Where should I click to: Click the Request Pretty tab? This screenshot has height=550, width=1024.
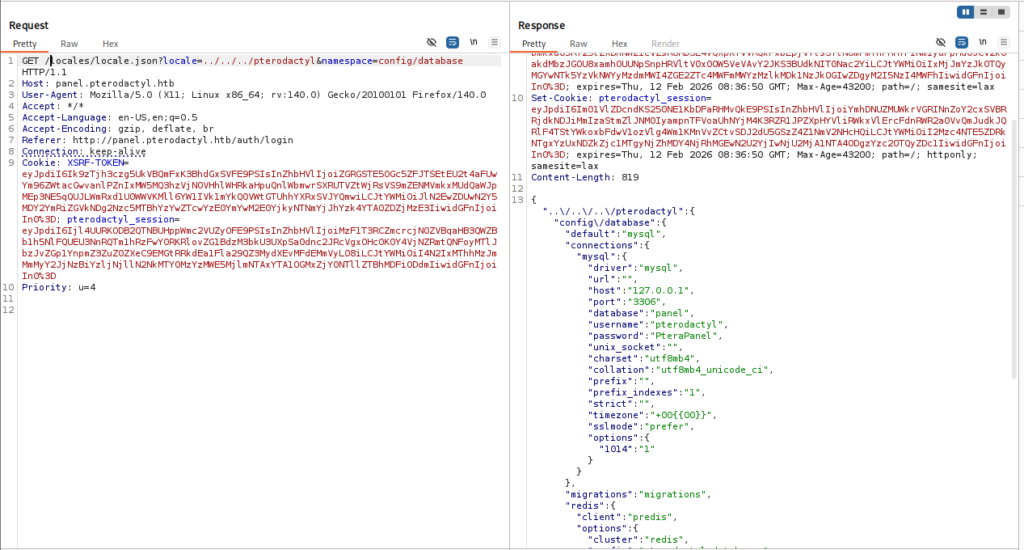point(25,44)
